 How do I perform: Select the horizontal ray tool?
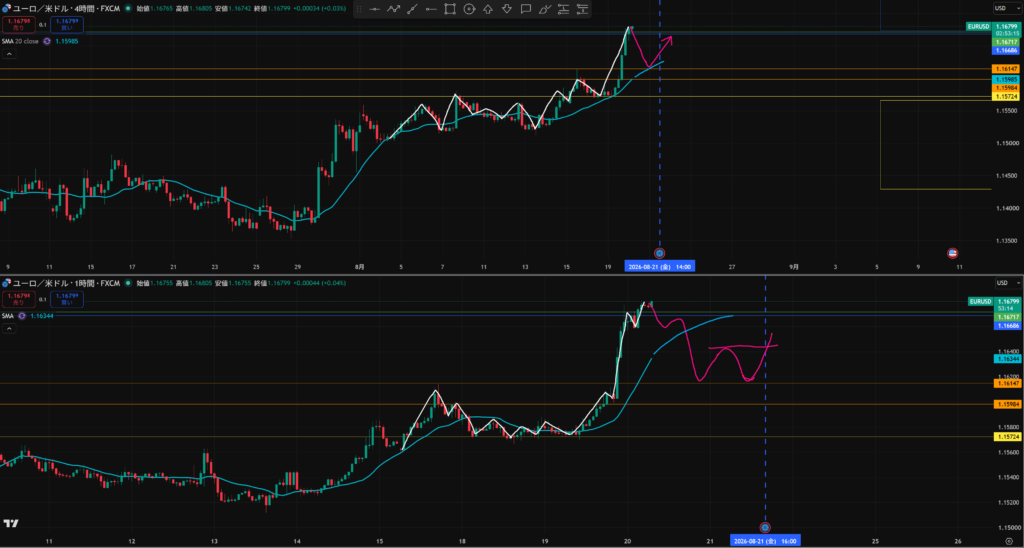point(431,9)
